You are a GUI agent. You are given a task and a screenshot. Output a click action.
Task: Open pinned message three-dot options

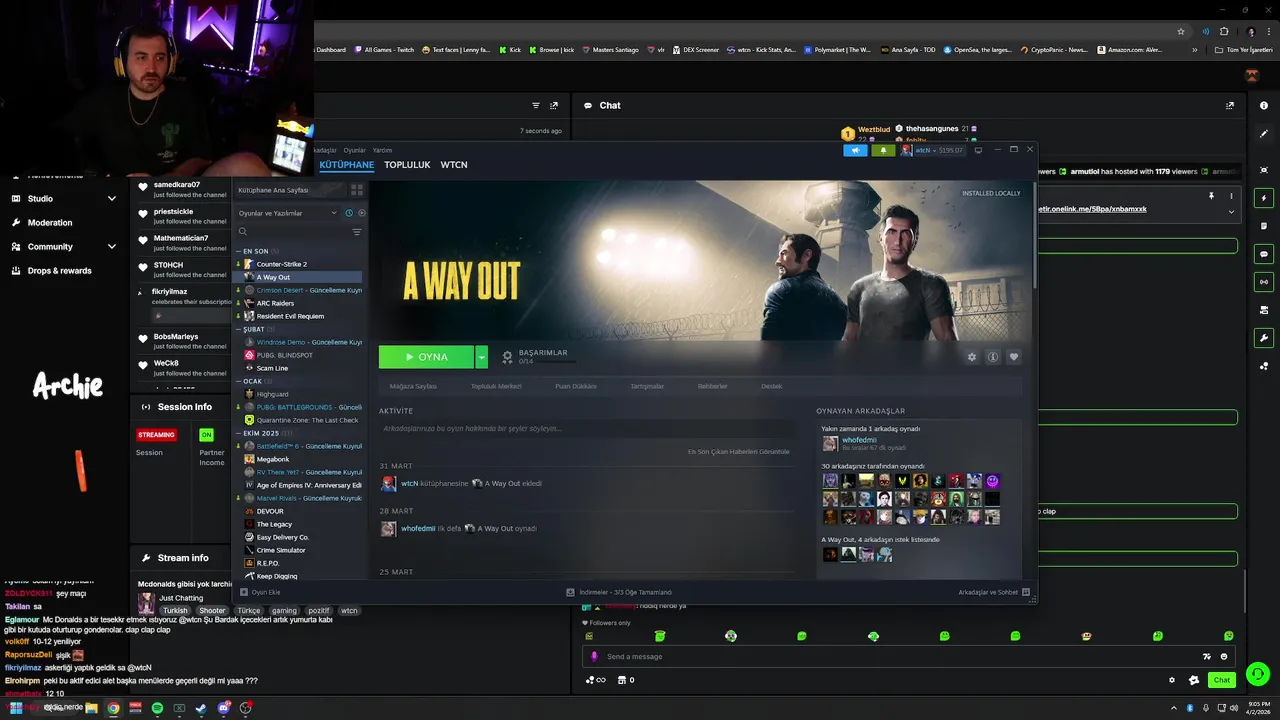[x=1231, y=196]
